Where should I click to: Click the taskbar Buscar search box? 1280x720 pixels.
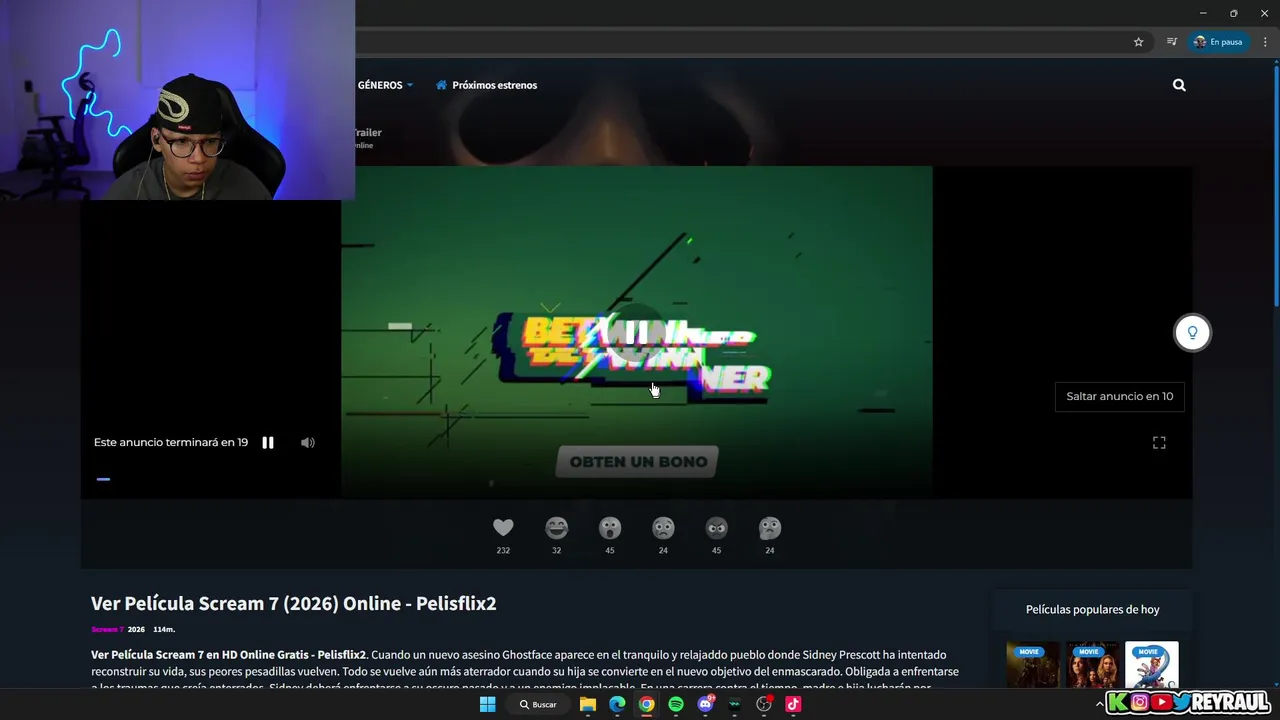click(539, 704)
